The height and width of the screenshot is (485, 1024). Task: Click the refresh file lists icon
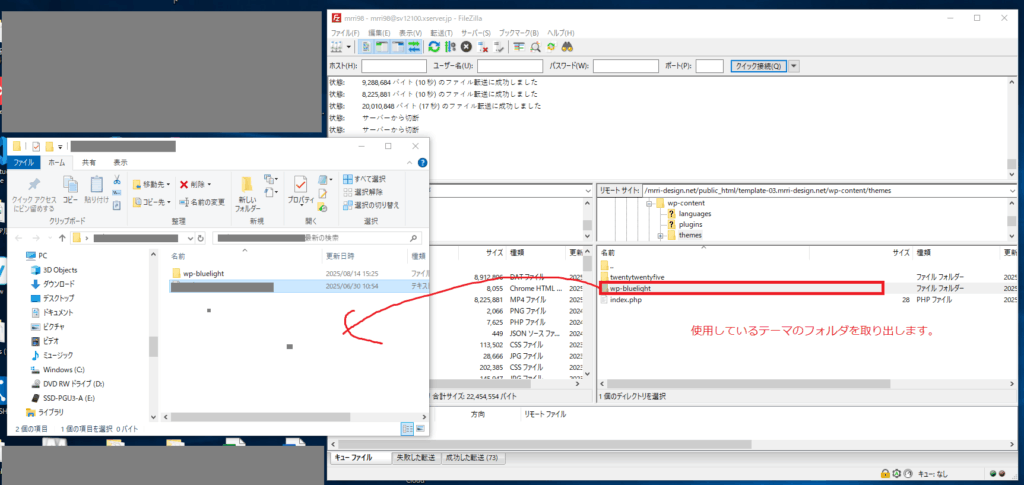pyautogui.click(x=434, y=46)
